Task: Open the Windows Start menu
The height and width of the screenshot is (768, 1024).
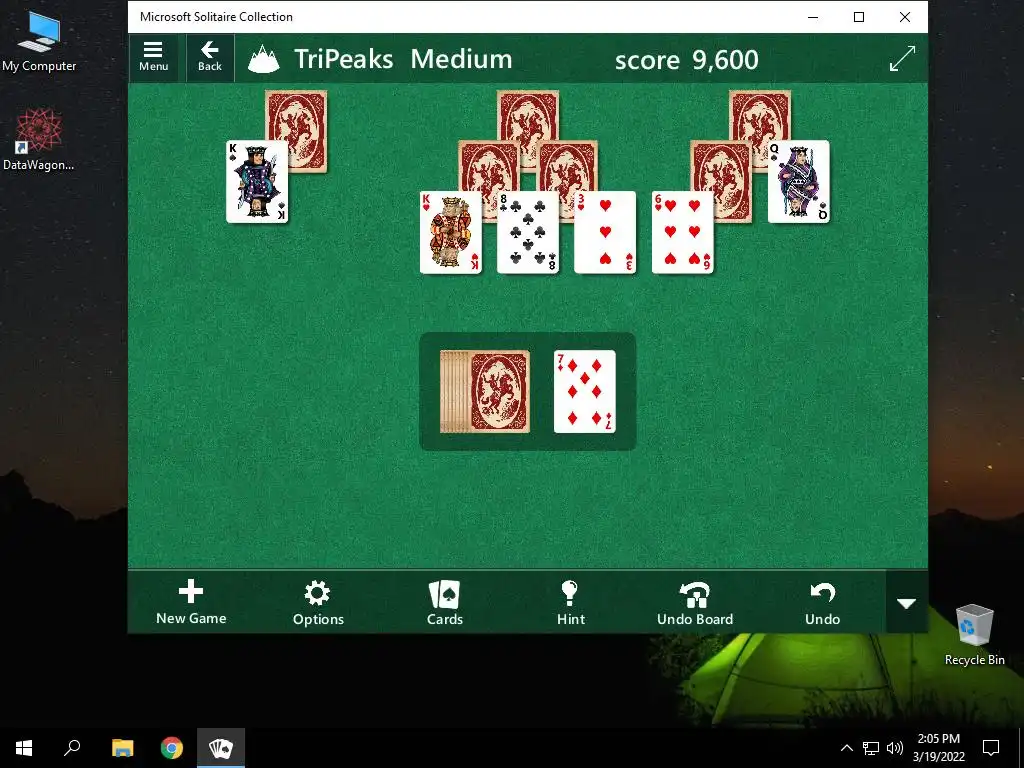Action: pyautogui.click(x=24, y=748)
